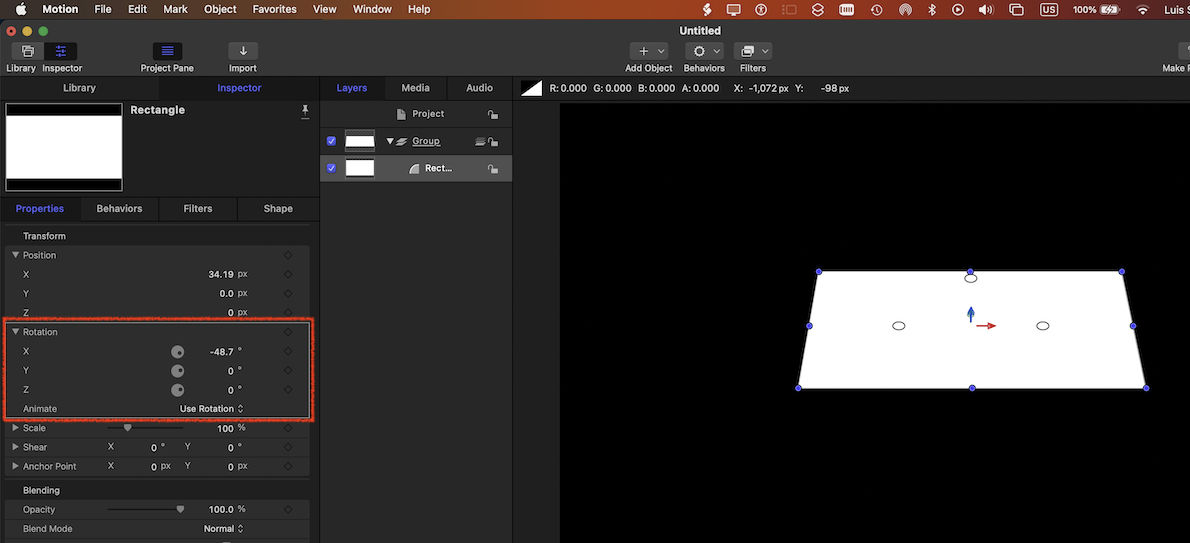
Task: Click the Group layer lock icon
Action: click(x=493, y=141)
